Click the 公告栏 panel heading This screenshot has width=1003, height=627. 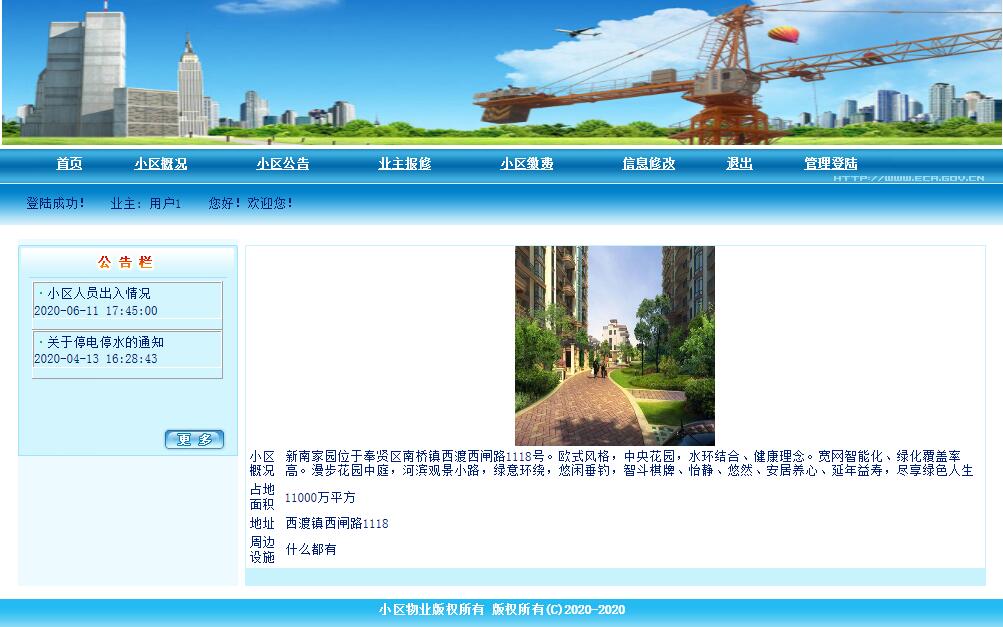tap(125, 262)
